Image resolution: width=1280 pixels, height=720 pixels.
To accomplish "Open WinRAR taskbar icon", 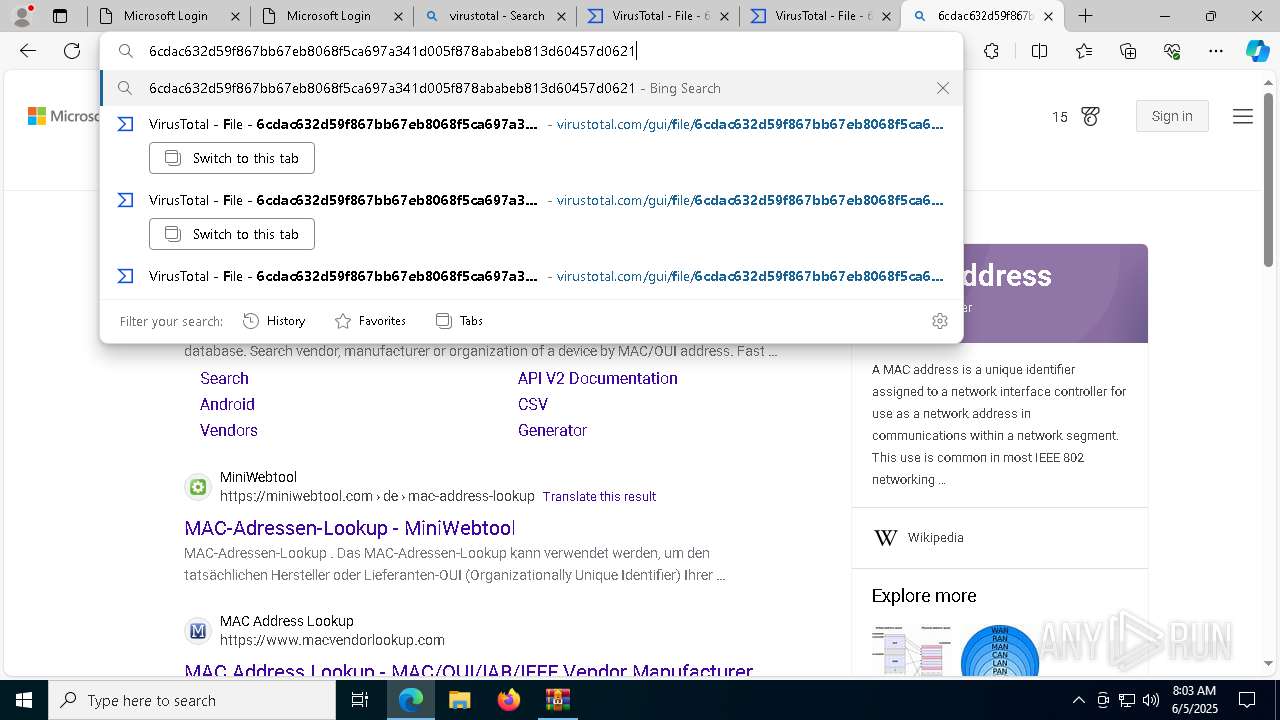I will click(557, 700).
